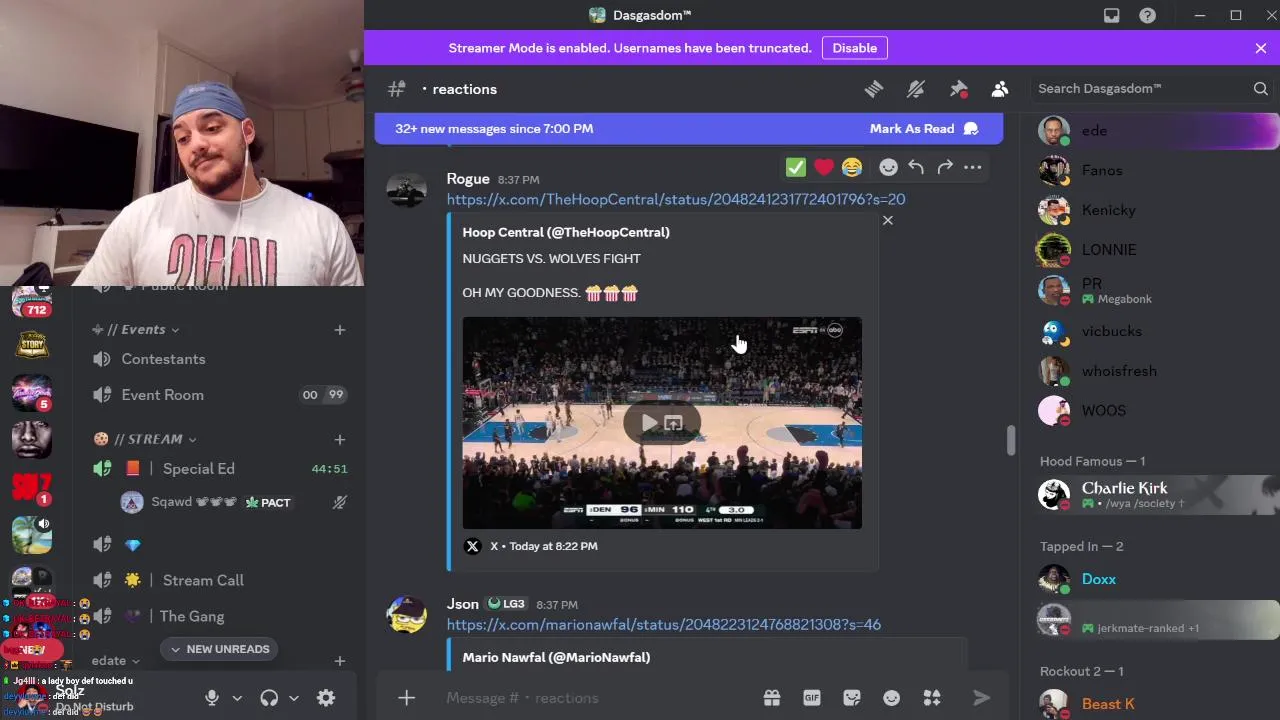Create channel in edate category plus

[x=340, y=660]
